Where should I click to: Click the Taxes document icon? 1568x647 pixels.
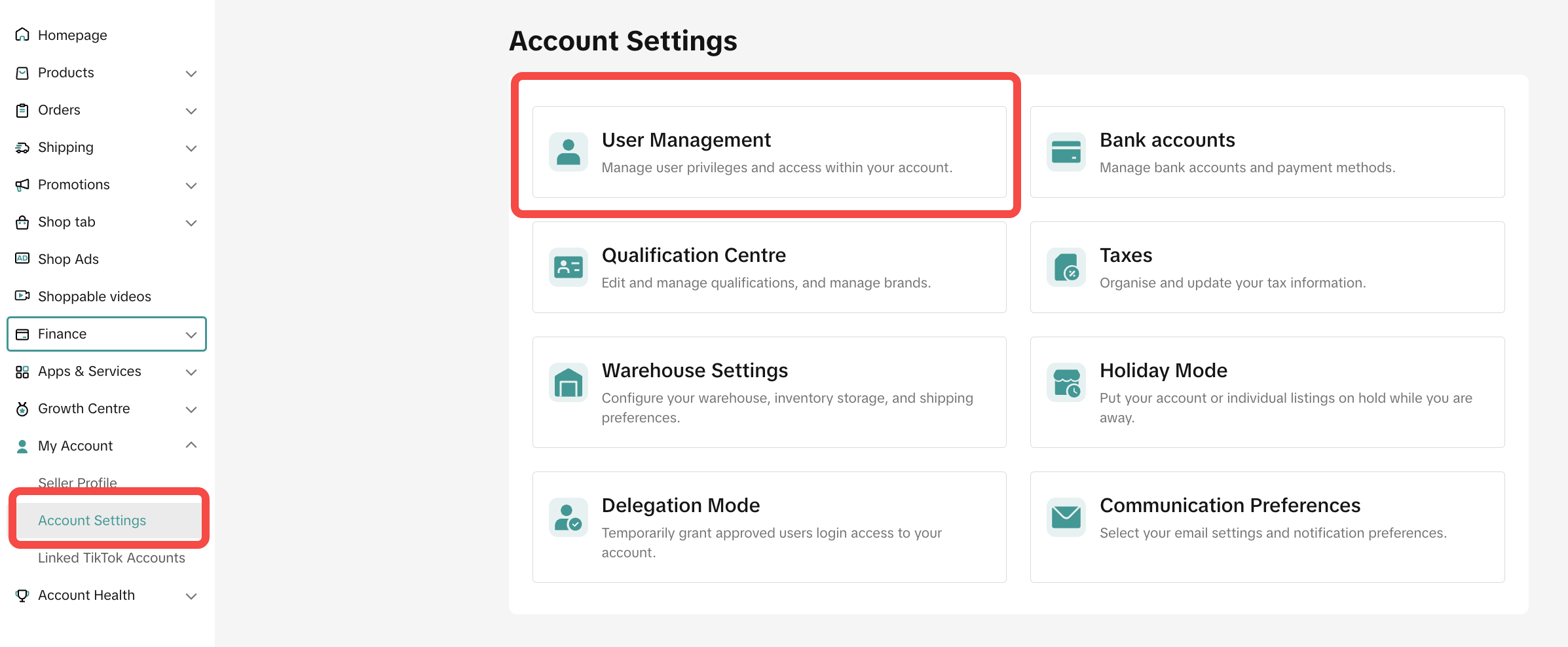[1066, 267]
